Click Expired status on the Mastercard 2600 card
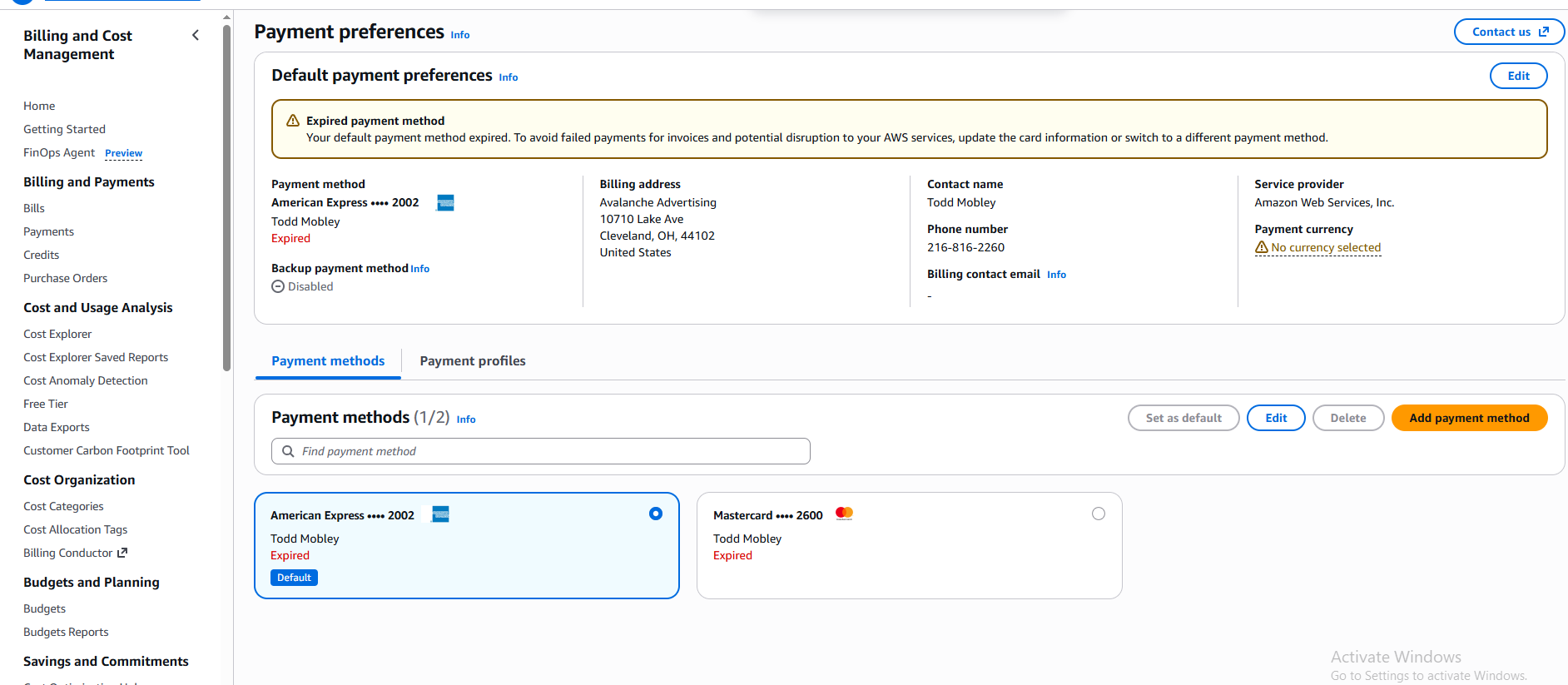The image size is (1568, 685). (732, 555)
